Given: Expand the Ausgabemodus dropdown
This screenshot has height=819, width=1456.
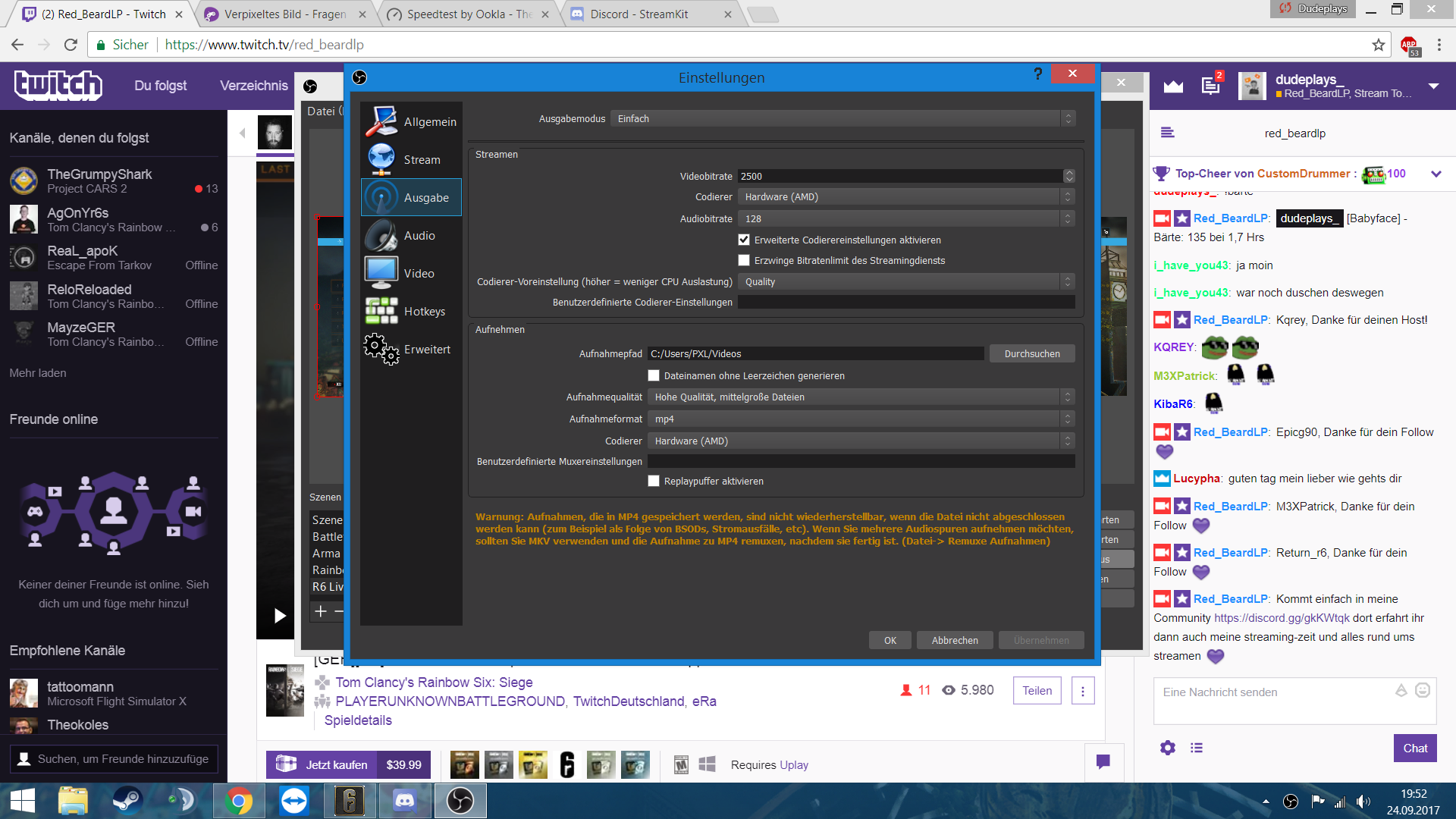Looking at the screenshot, I should click(x=842, y=118).
